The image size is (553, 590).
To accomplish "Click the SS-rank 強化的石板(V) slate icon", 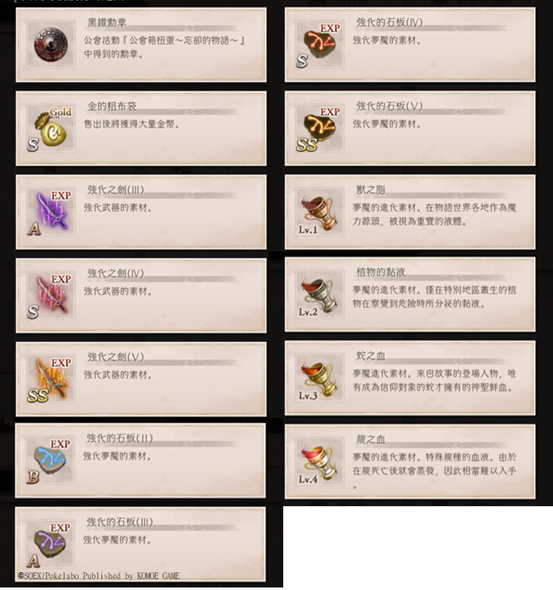I will point(320,128).
